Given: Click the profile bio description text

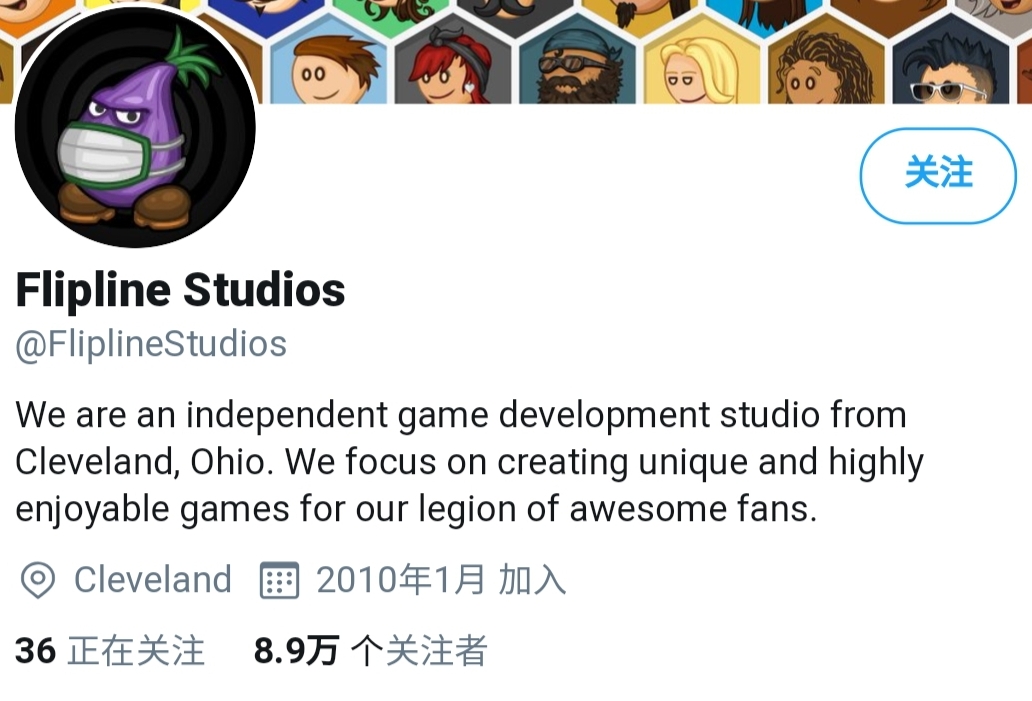Looking at the screenshot, I should 469,462.
